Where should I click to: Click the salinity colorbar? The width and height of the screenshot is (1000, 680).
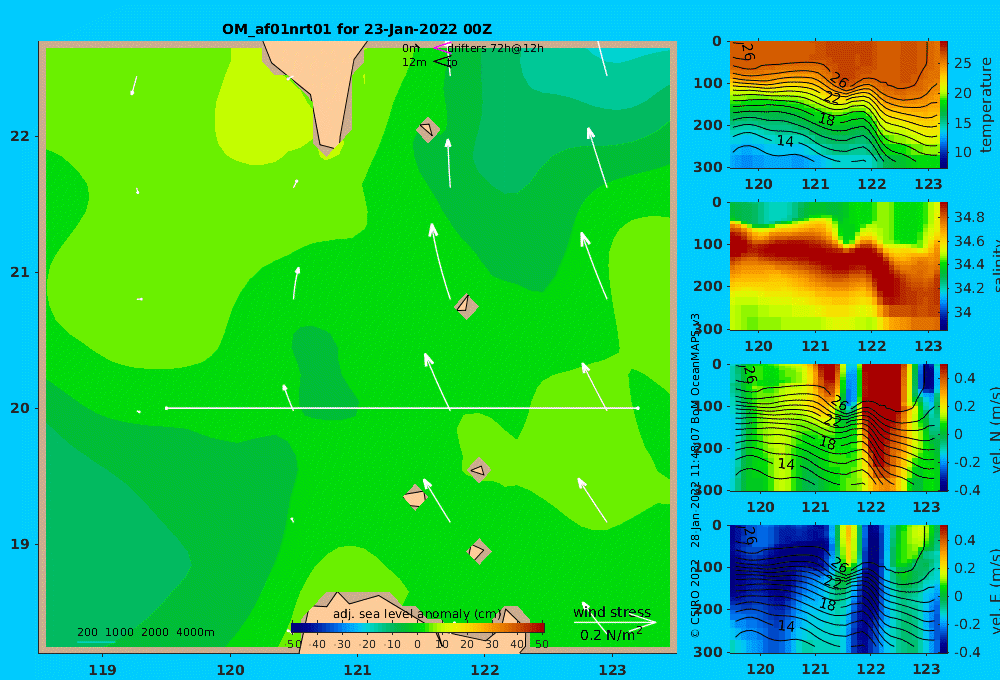coord(944,266)
